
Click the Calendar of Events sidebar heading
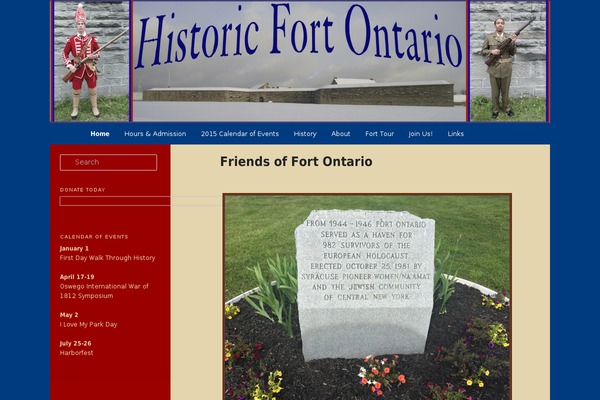pyautogui.click(x=94, y=237)
